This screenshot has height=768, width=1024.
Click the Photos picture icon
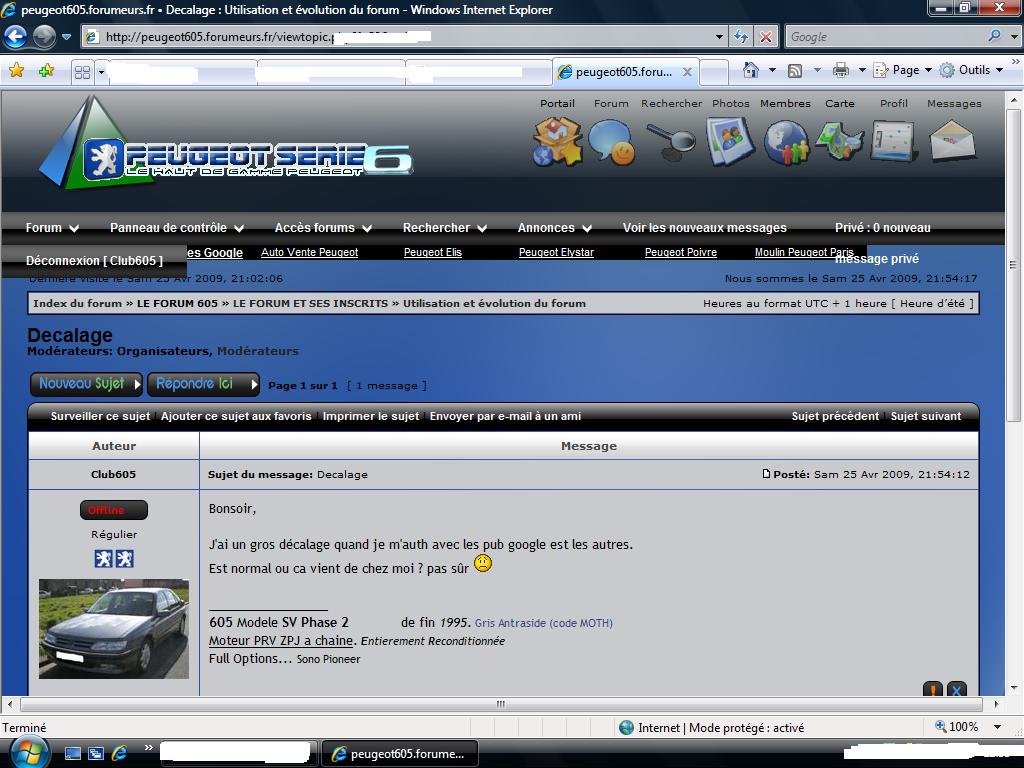[730, 142]
